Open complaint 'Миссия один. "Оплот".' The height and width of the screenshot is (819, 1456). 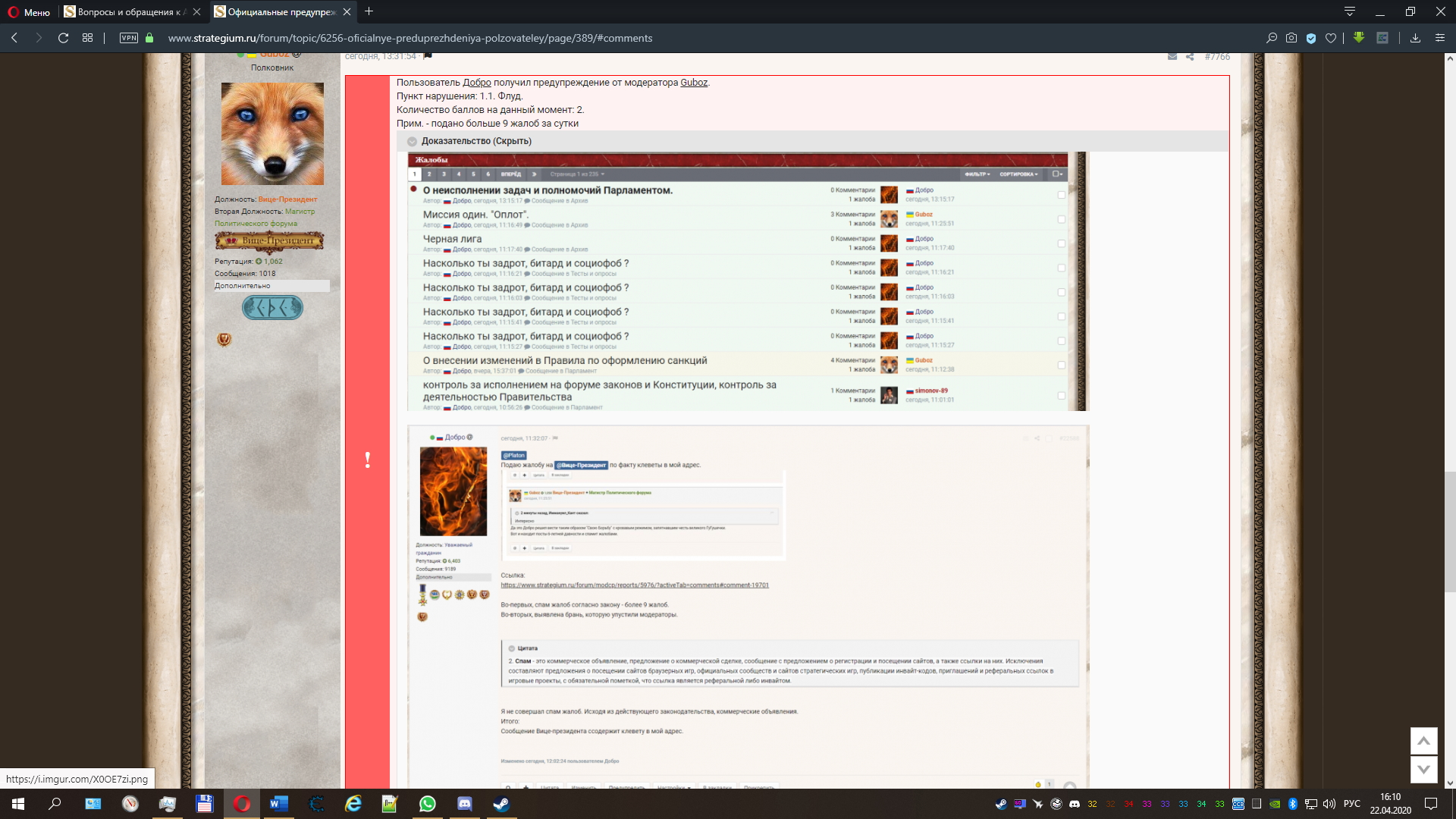point(475,215)
